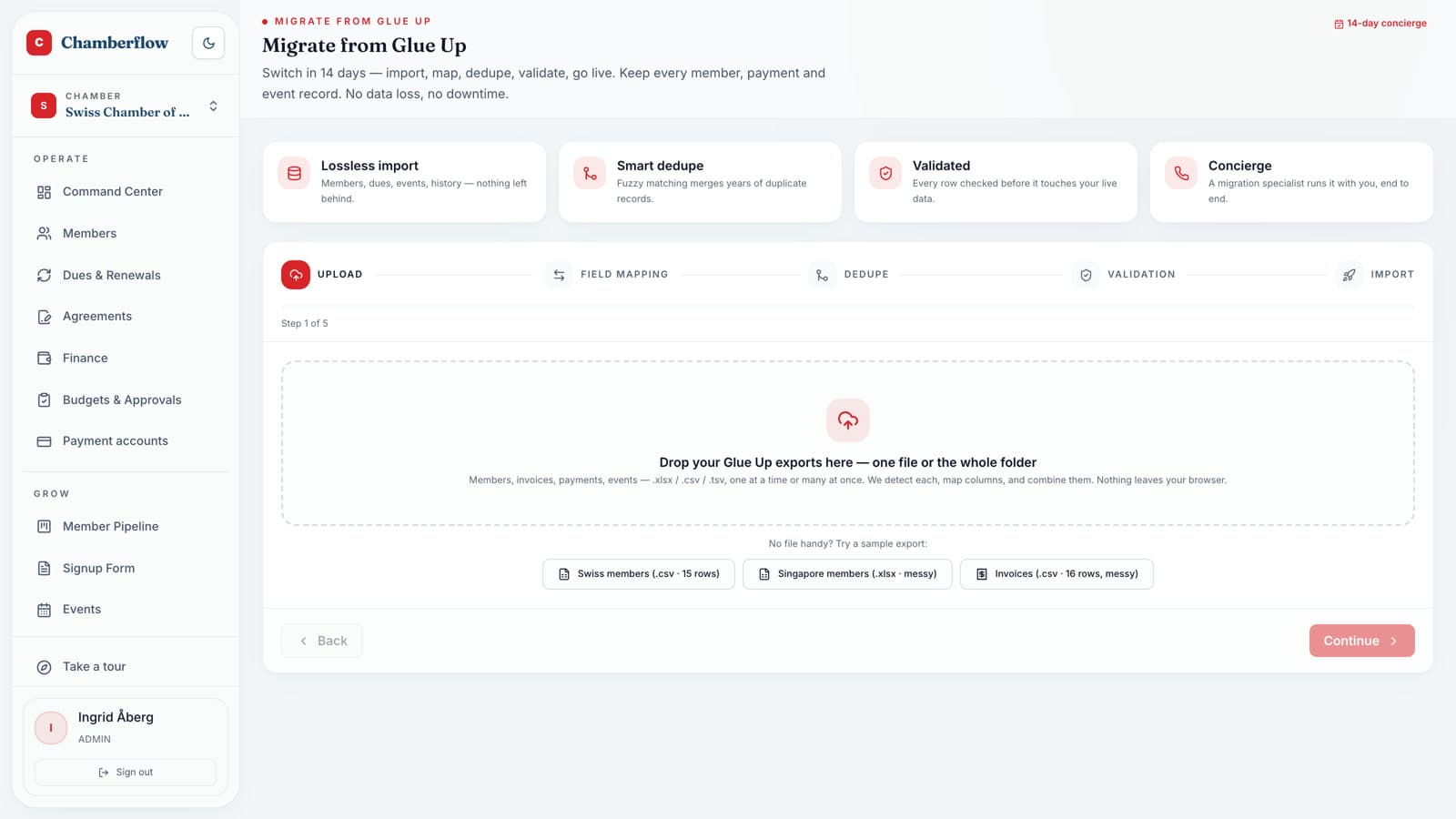Click the Validated card title
The image size is (1456, 819).
[941, 166]
